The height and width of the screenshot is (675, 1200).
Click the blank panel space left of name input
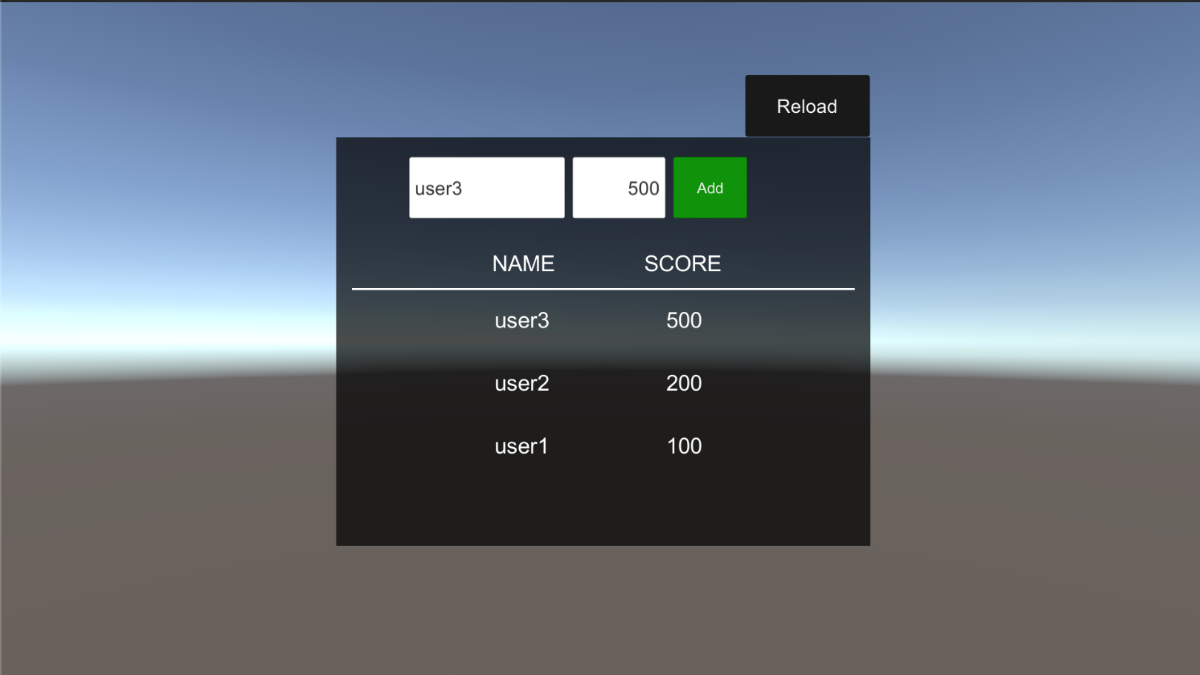[x=372, y=188]
